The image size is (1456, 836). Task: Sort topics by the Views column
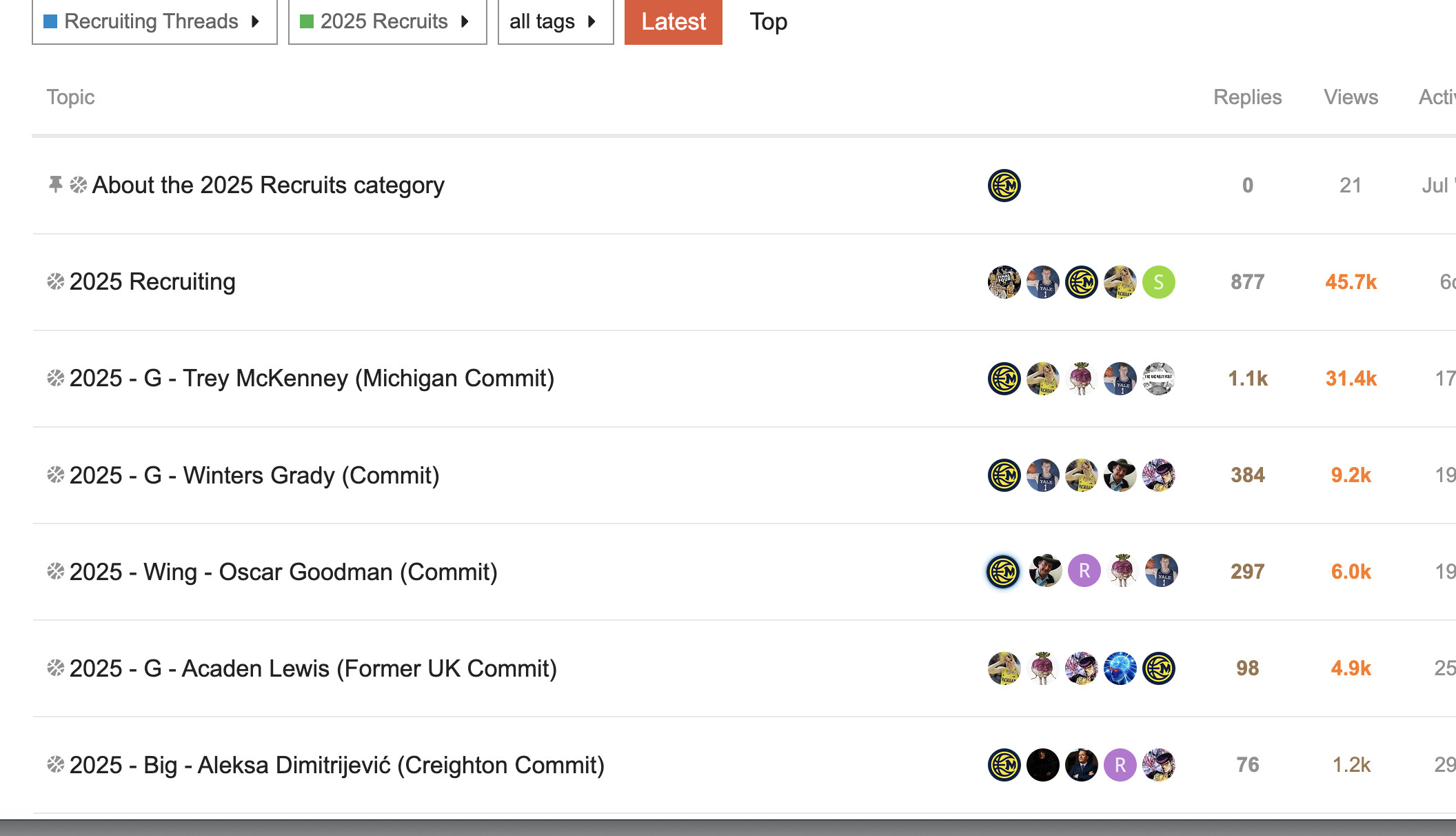coord(1351,97)
